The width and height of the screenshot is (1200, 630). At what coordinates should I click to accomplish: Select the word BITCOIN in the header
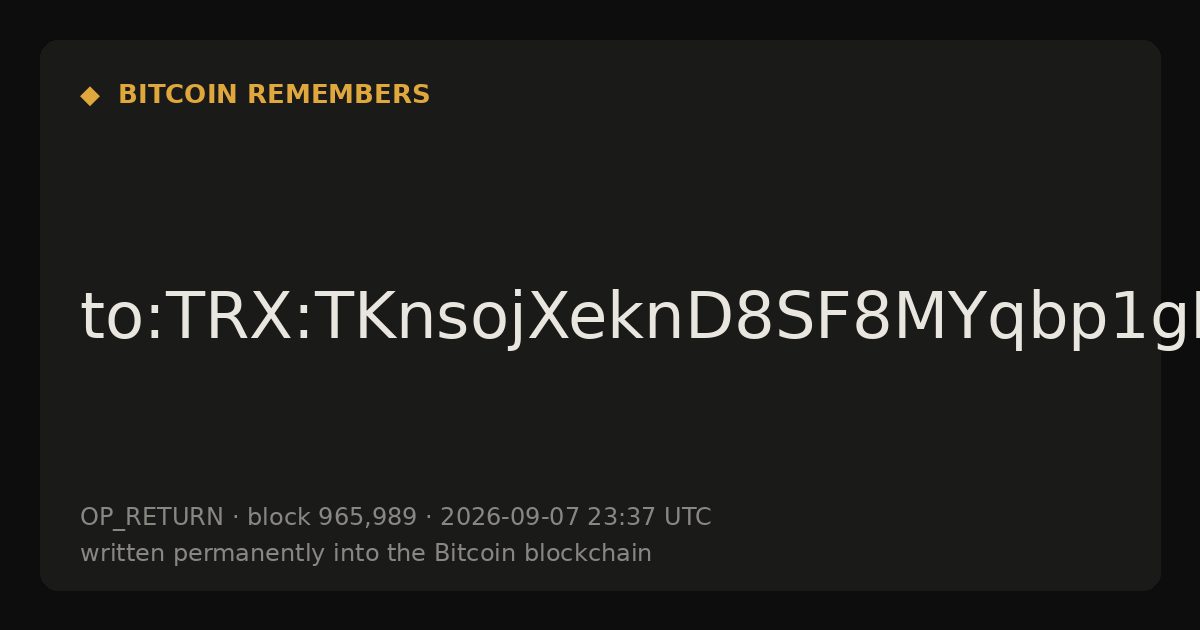178,95
